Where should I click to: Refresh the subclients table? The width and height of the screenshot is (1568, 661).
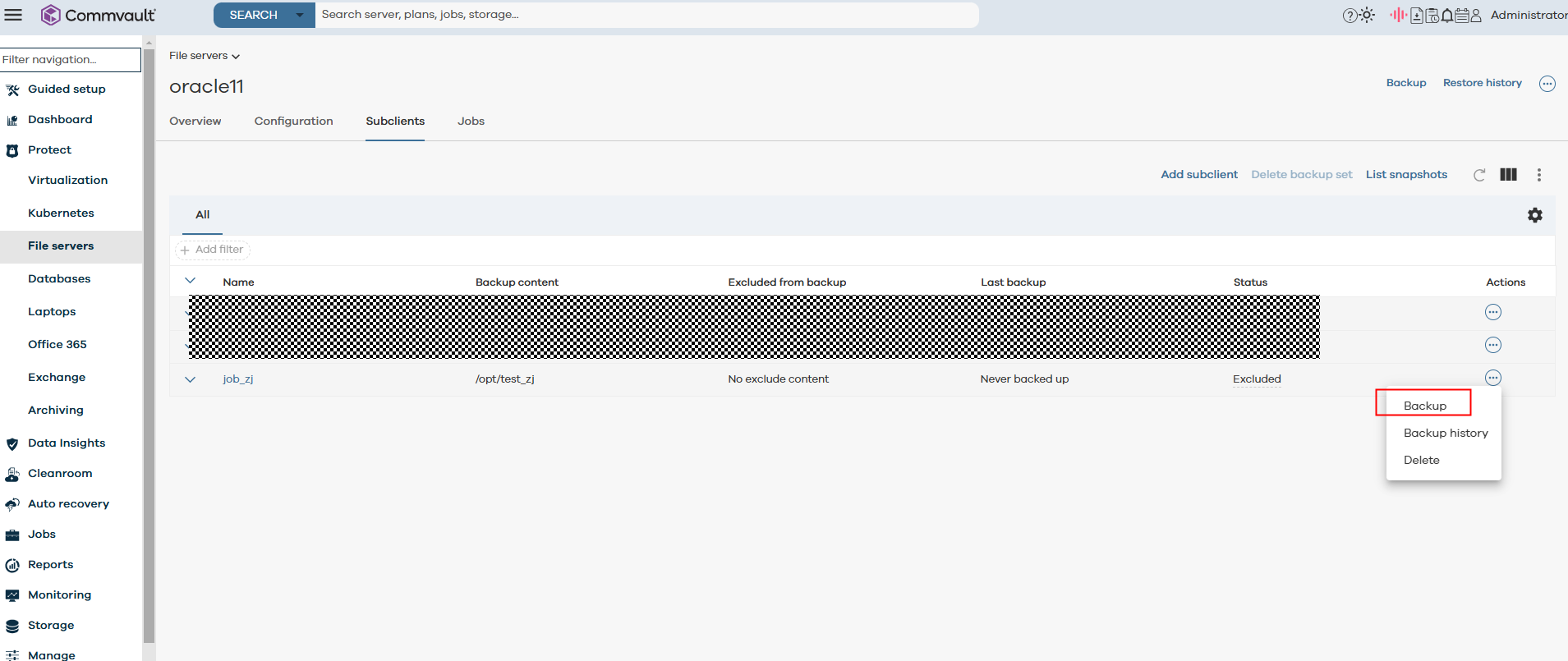pos(1479,175)
